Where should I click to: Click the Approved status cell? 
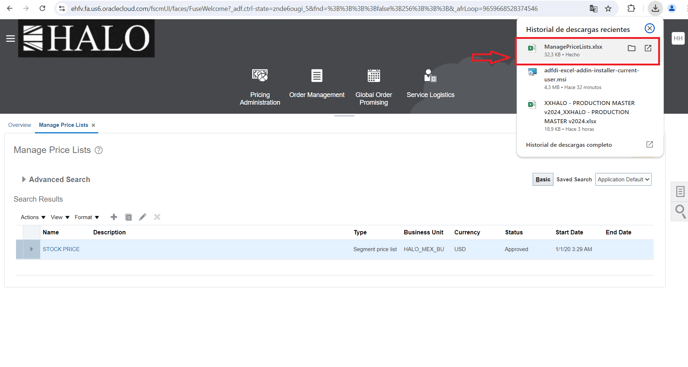pos(516,249)
